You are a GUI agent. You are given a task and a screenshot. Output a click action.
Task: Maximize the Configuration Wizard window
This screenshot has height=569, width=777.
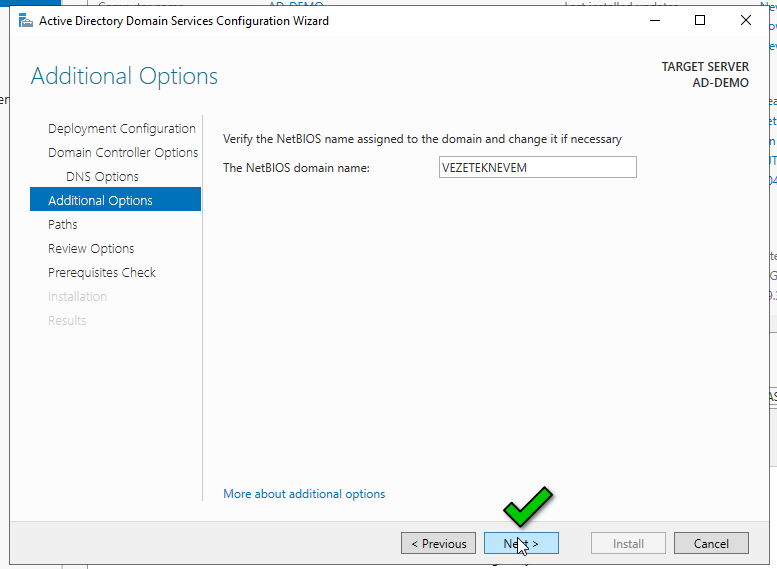pos(700,21)
